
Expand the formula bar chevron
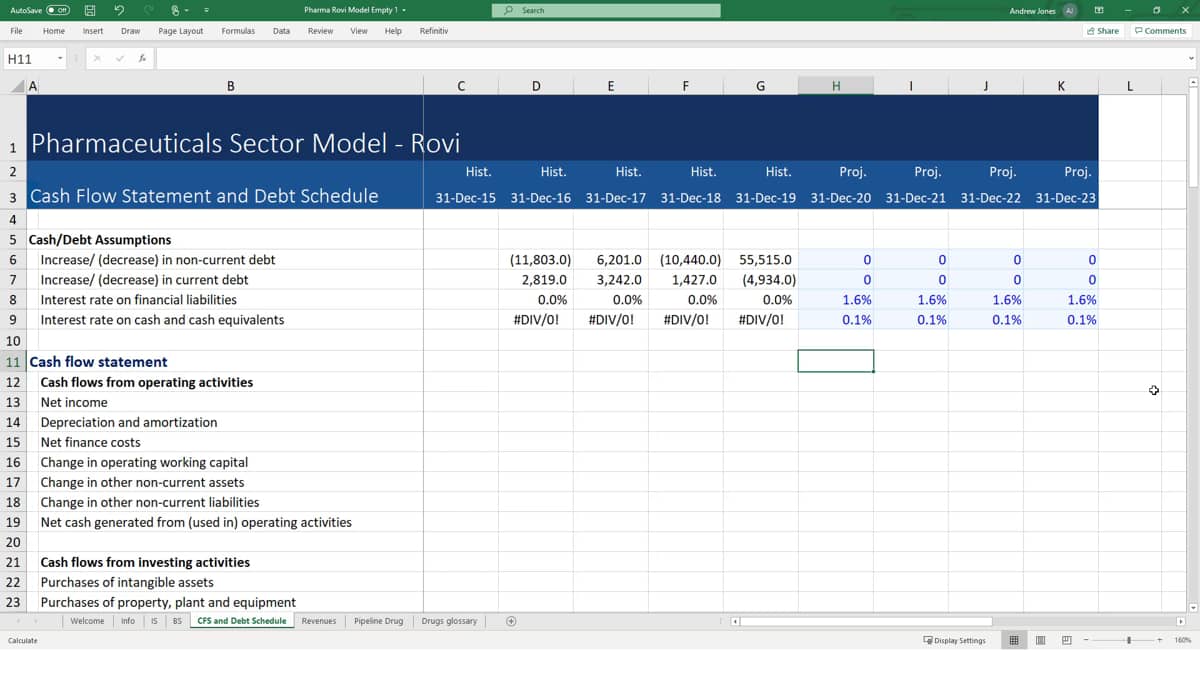[x=1191, y=59]
